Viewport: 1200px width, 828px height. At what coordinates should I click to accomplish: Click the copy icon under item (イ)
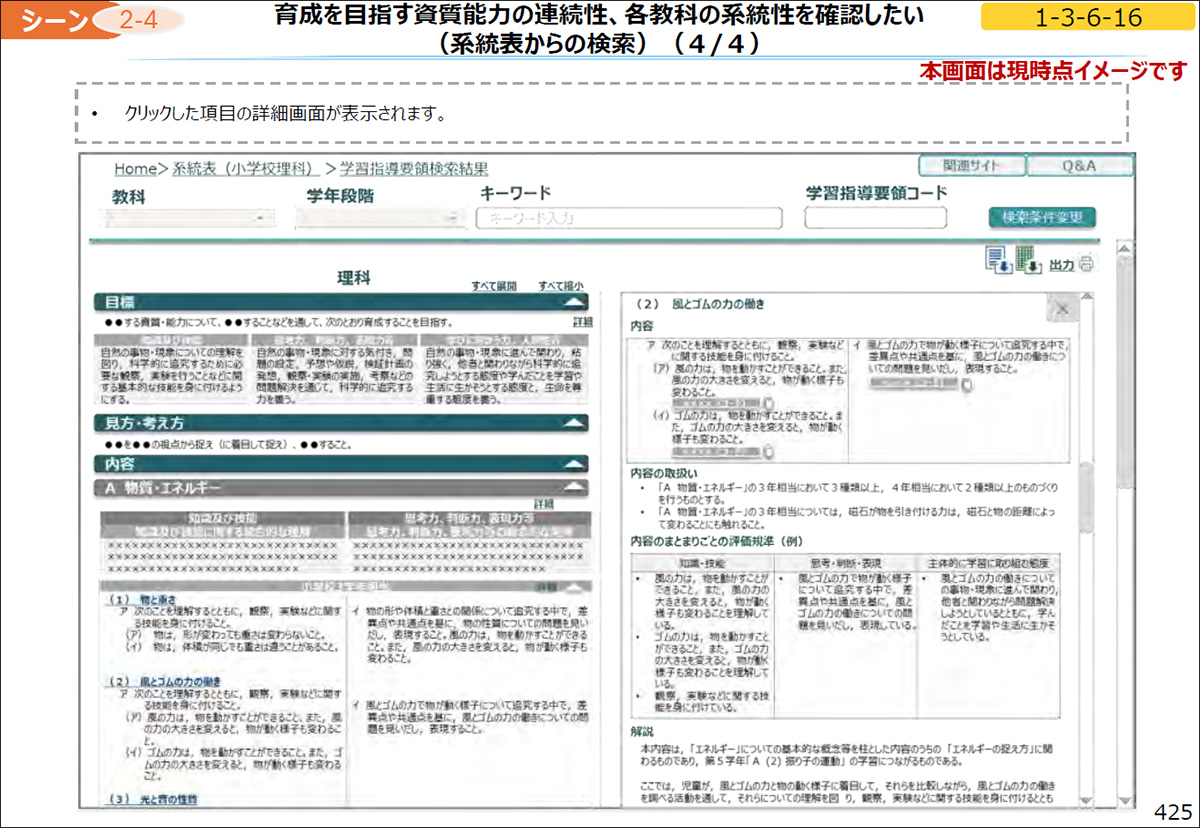point(768,453)
